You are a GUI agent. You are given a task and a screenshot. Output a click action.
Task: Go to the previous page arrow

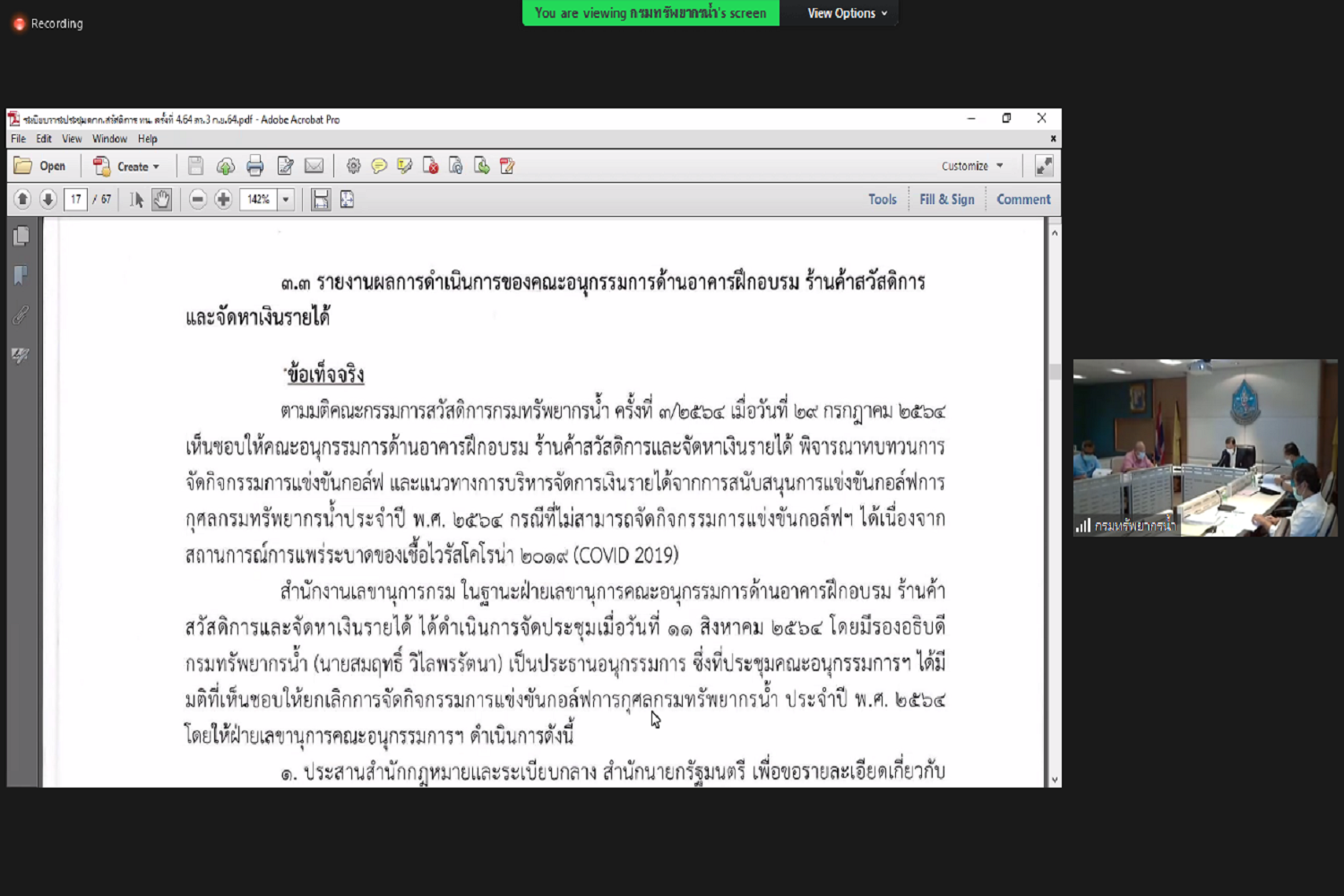pos(22,199)
